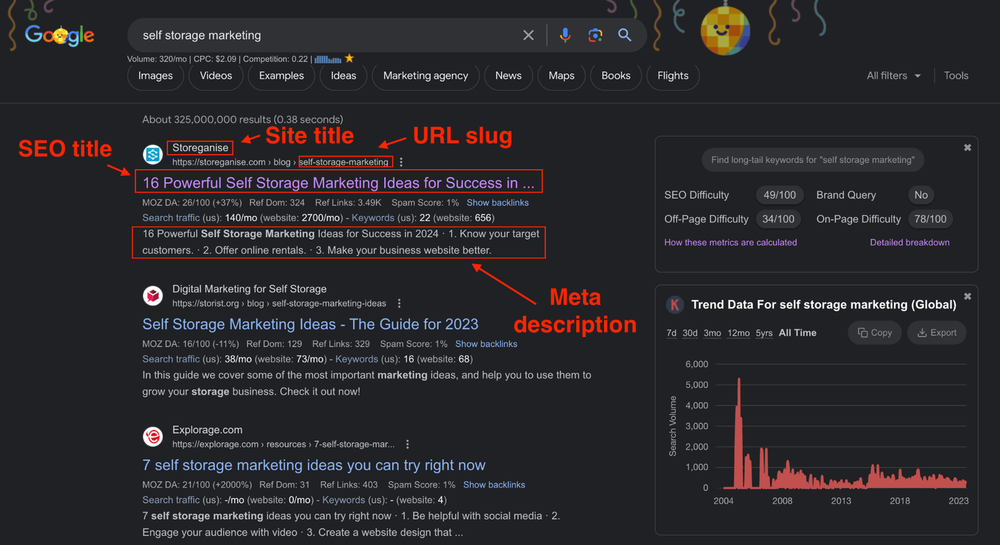Open Self Storage Marketing Ideas Guide for 2023
Viewport: 1000px width, 545px height.
tap(310, 324)
